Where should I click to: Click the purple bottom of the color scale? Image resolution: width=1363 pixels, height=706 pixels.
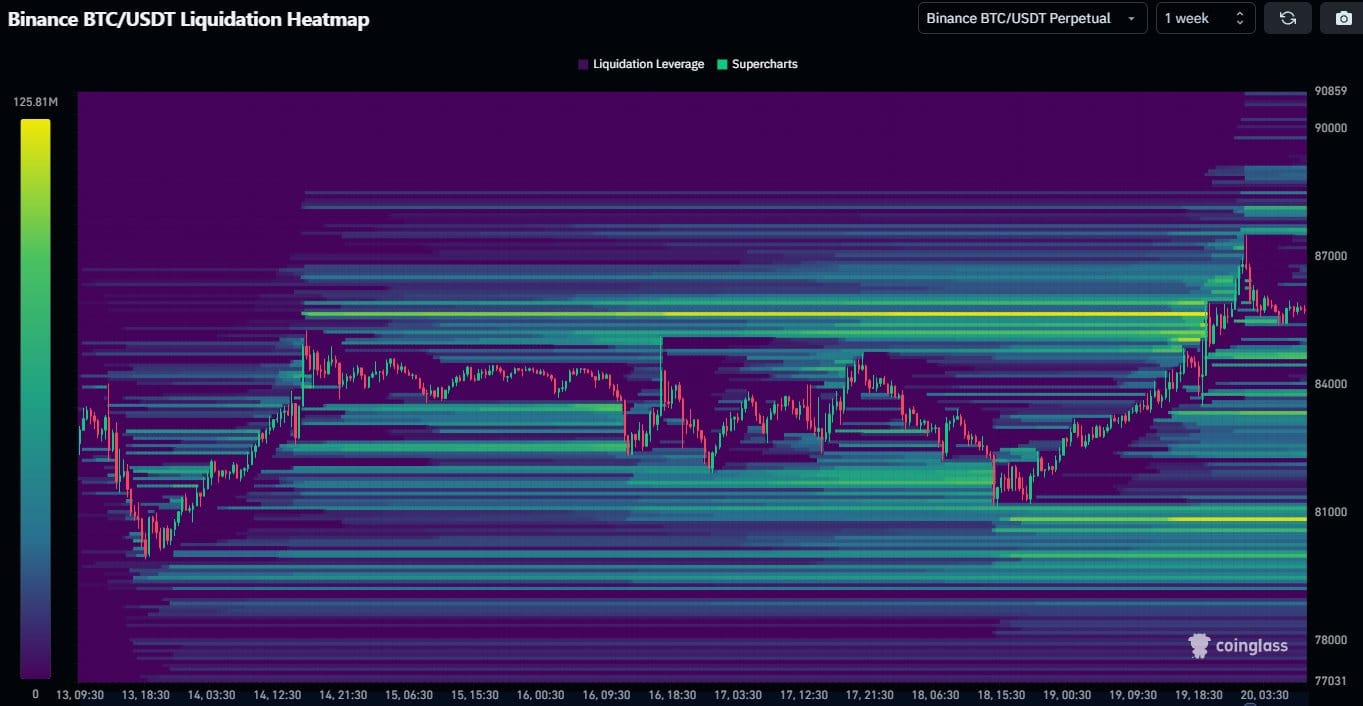(x=35, y=668)
